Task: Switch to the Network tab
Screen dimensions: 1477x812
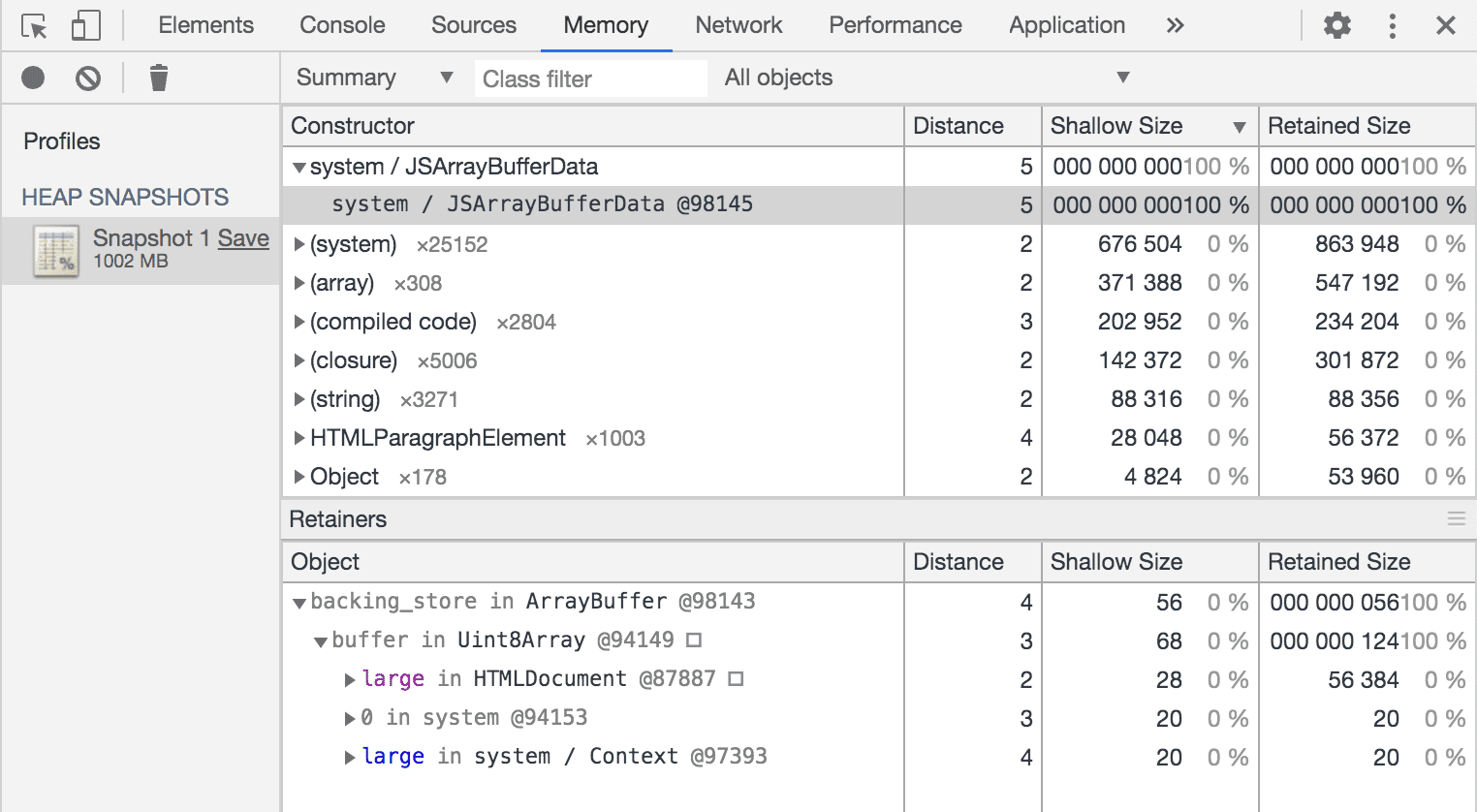Action: 738,25
